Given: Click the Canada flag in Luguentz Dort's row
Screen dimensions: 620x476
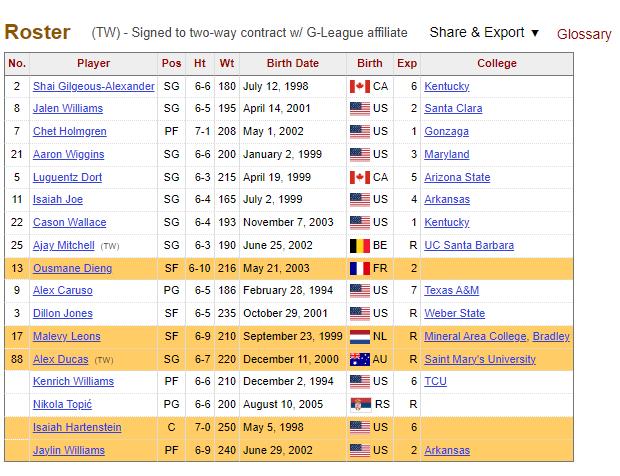Looking at the screenshot, I should click(361, 177).
